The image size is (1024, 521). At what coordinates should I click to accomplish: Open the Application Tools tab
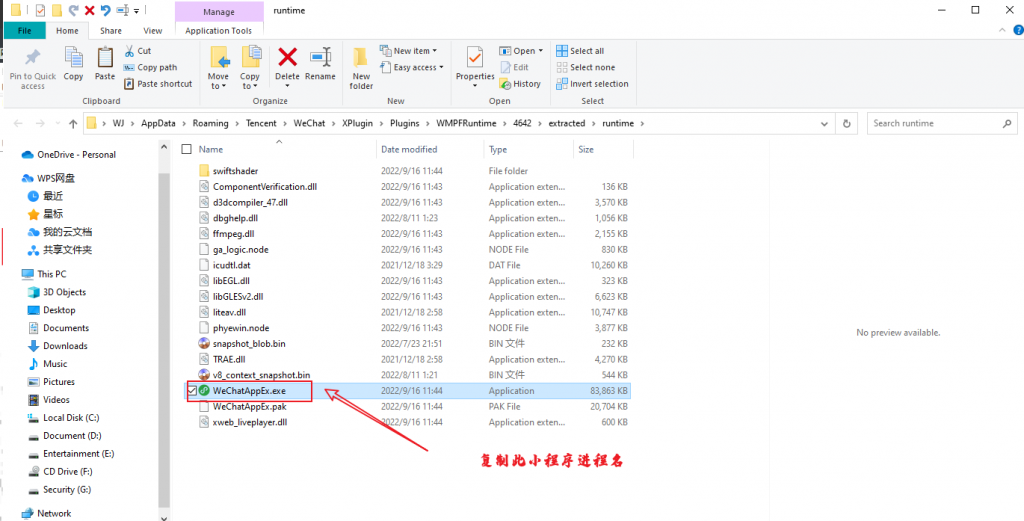[x=219, y=30]
